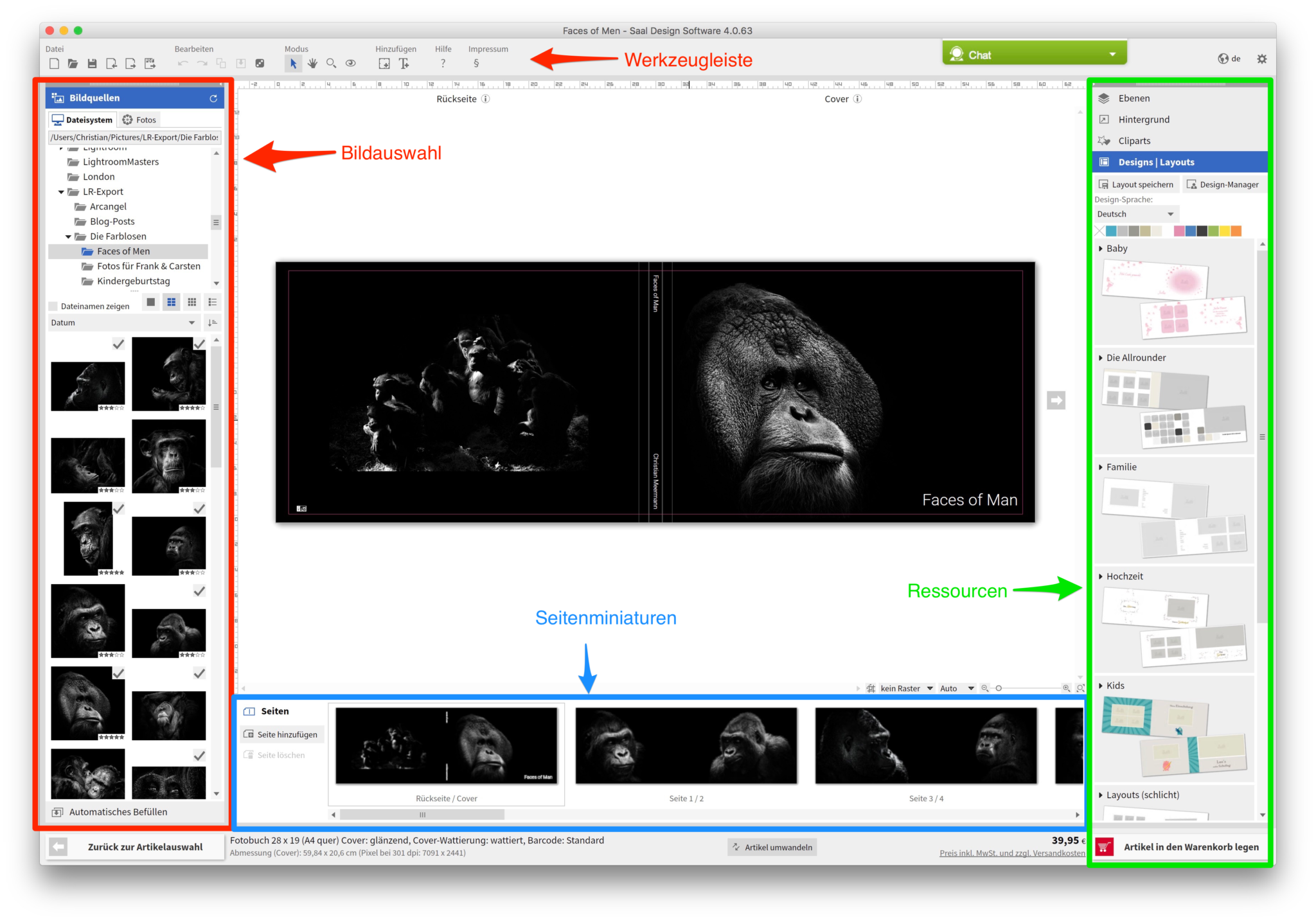Open the Deutsch design language dropdown

pos(1136,214)
